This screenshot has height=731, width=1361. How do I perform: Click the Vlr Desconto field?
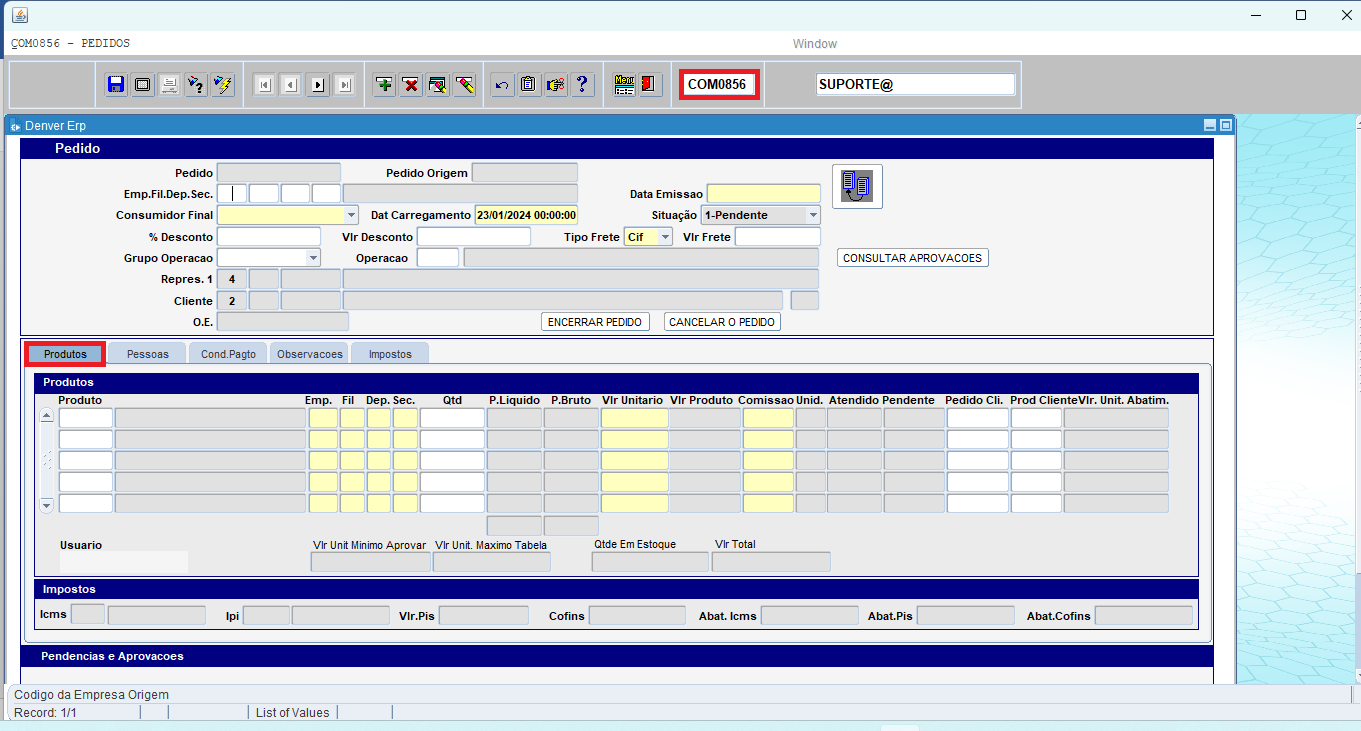pos(474,237)
